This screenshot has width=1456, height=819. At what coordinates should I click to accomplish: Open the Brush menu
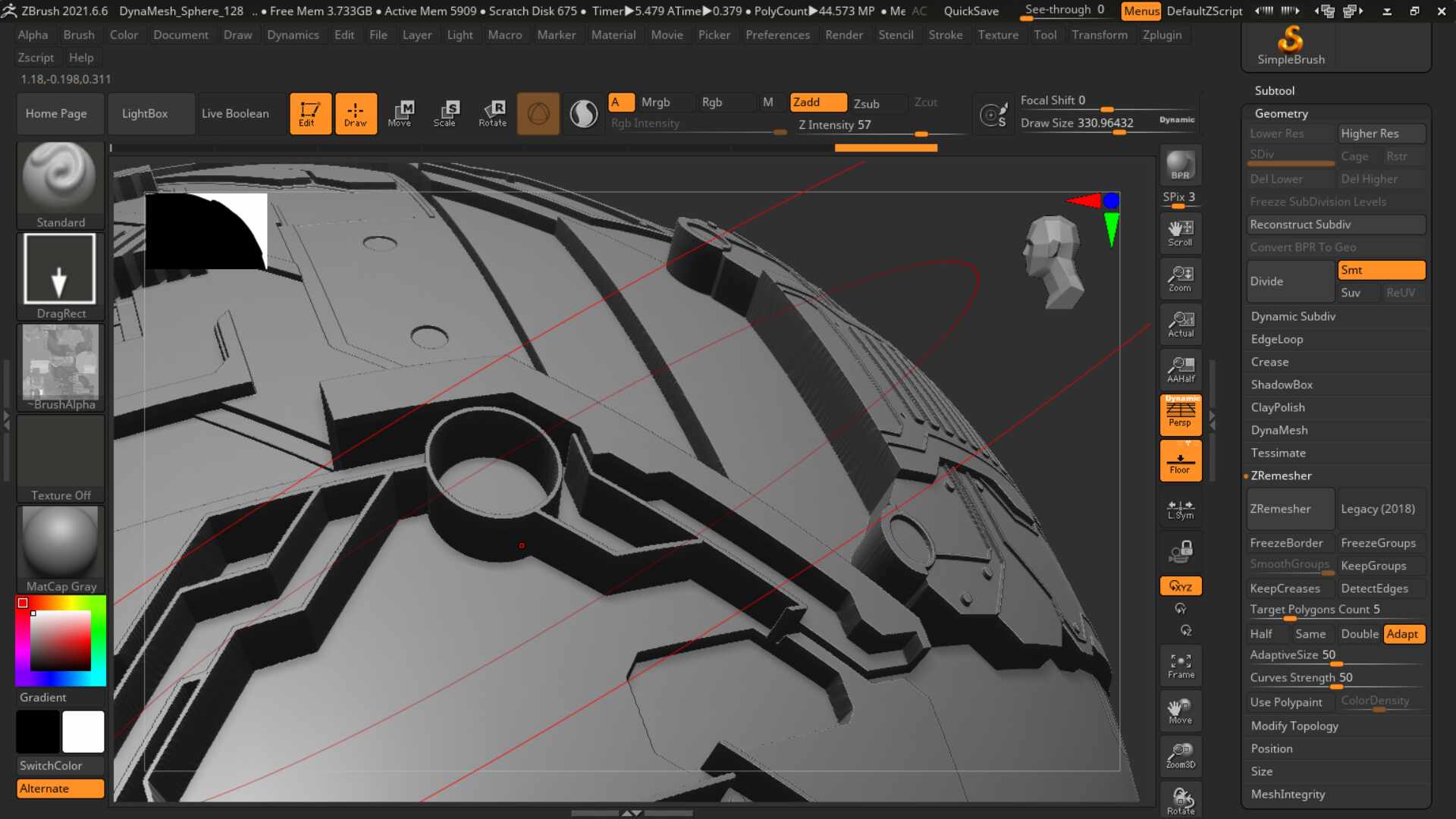[x=79, y=35]
